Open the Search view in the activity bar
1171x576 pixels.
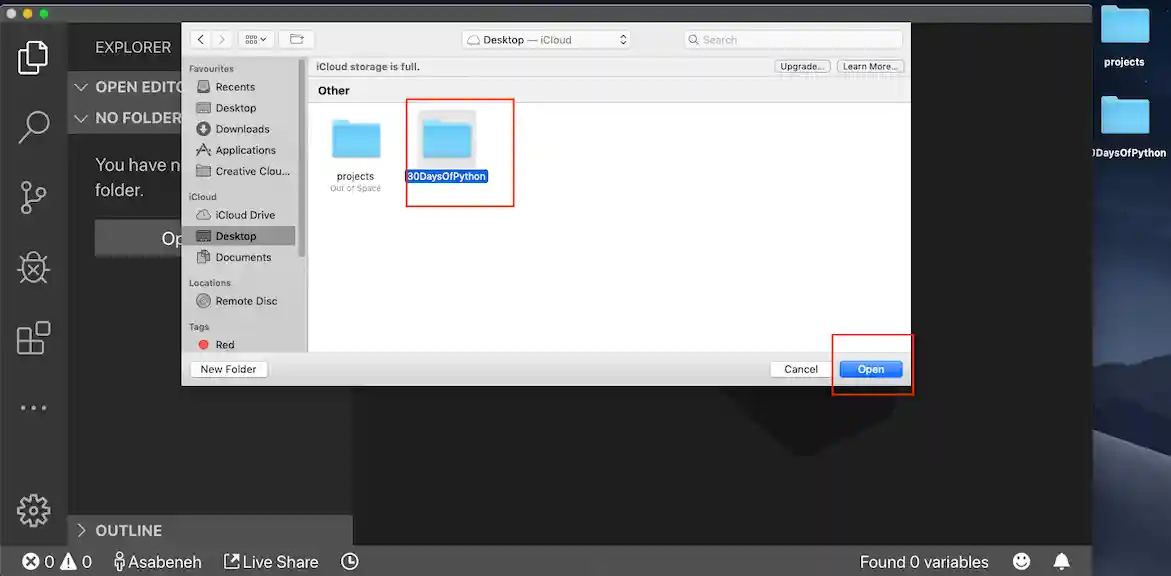pos(33,127)
